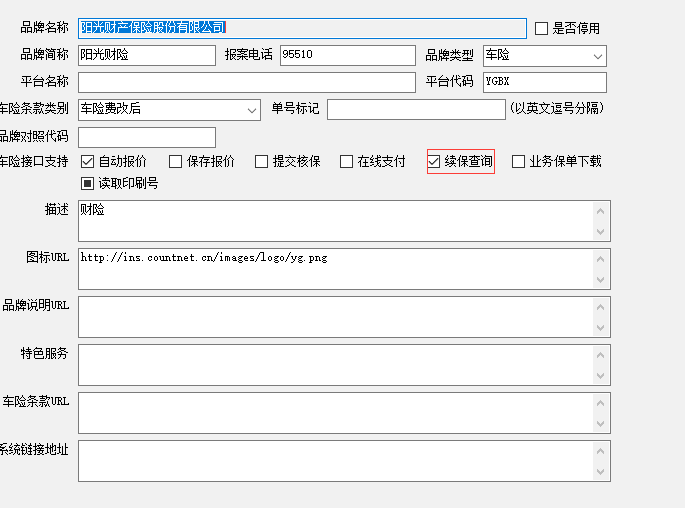Click the 车险条款URL scrollbar up arrow
Image resolution: width=685 pixels, height=508 pixels.
[601, 403]
